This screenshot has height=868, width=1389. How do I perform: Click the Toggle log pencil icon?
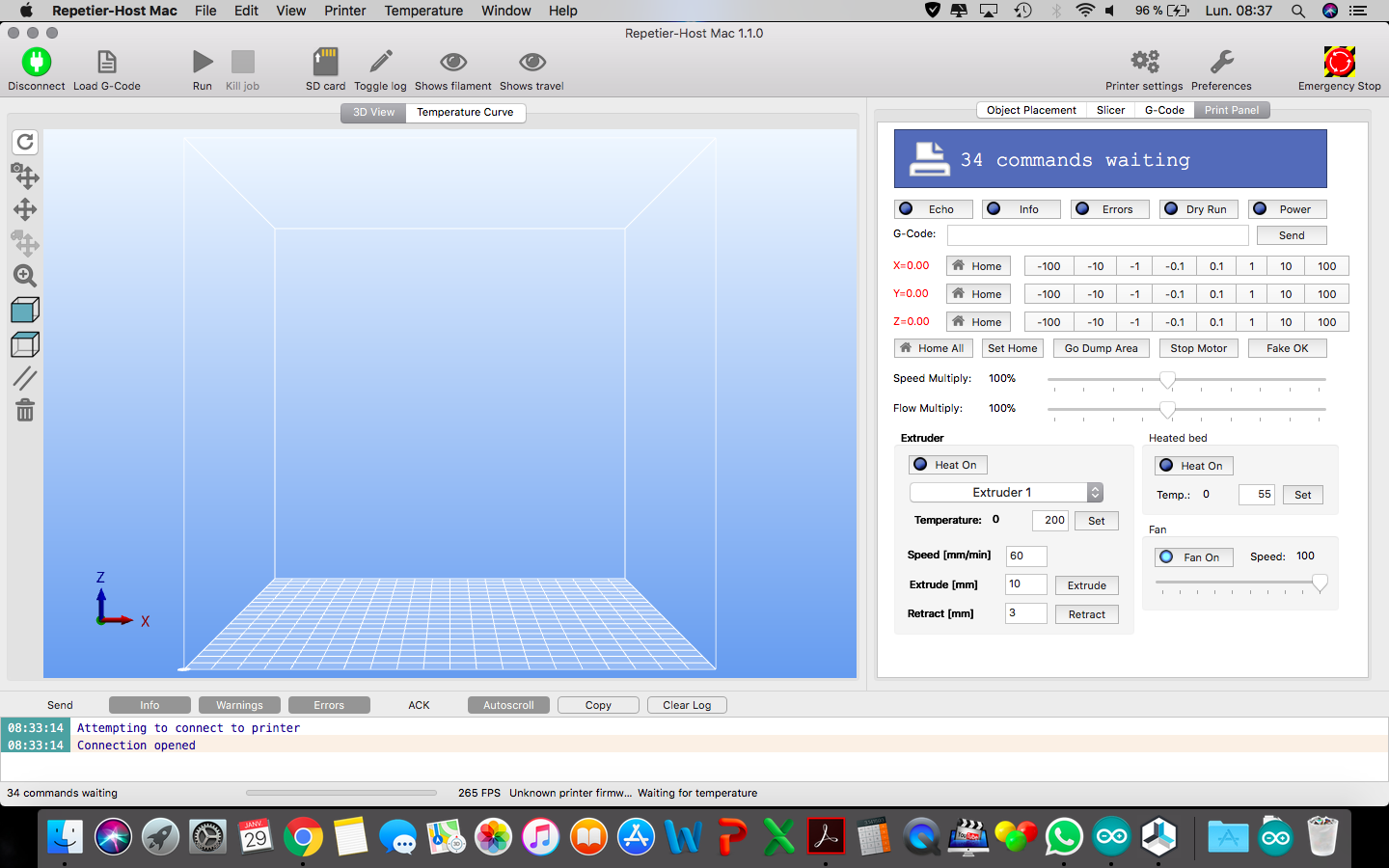[x=380, y=63]
